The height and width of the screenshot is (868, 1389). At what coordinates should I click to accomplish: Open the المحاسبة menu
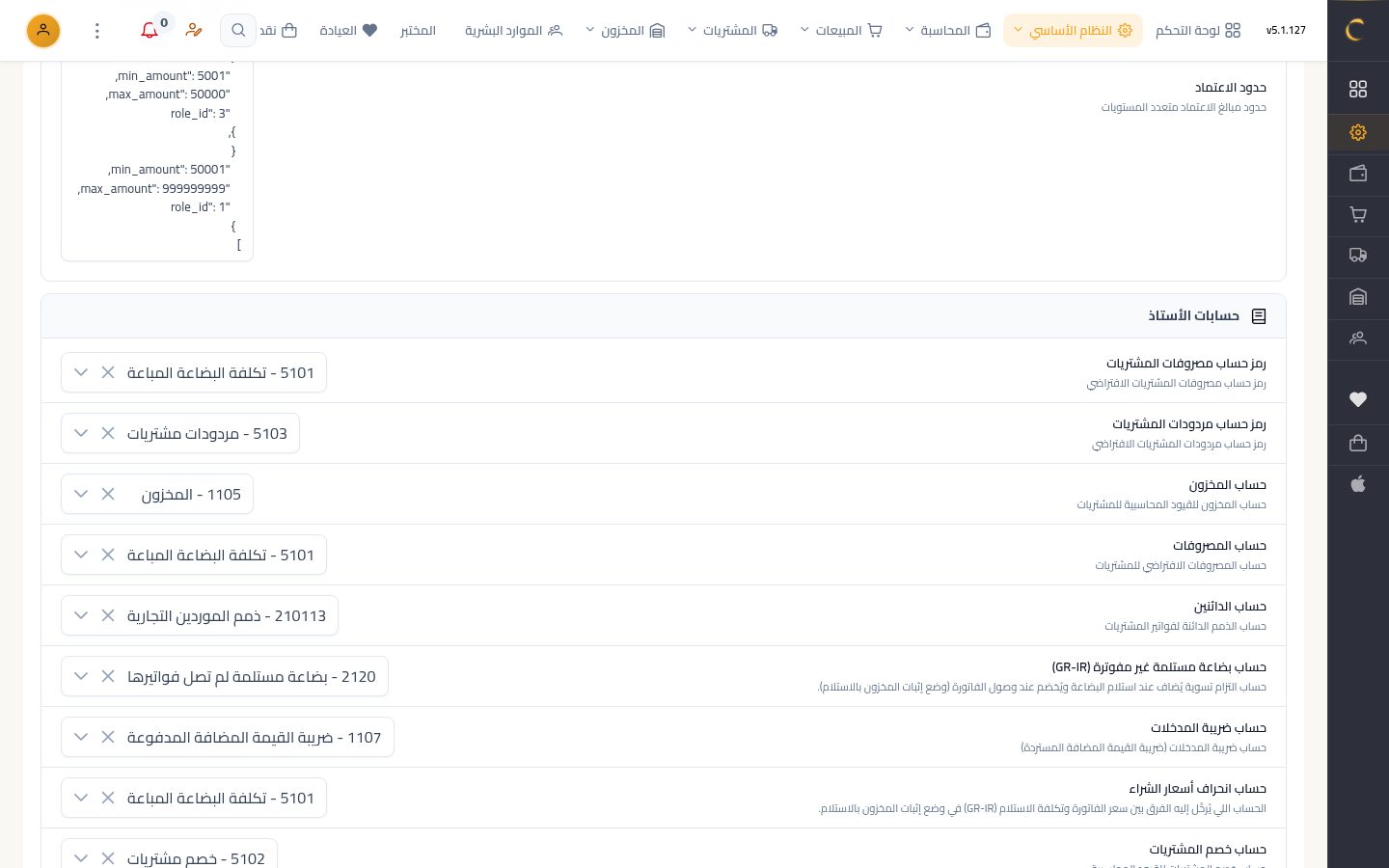click(948, 31)
